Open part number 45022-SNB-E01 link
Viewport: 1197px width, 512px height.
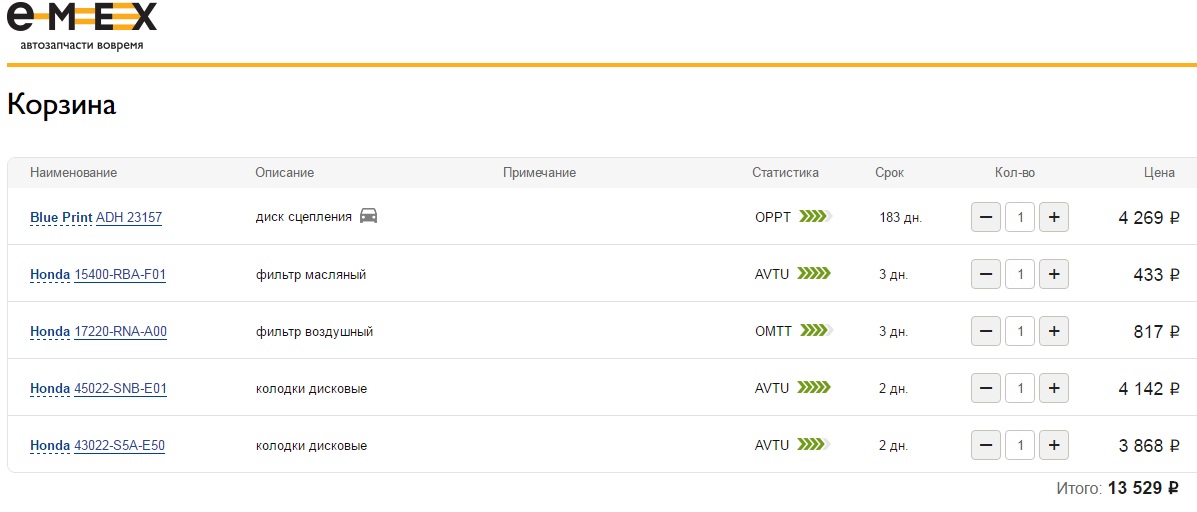pos(120,388)
